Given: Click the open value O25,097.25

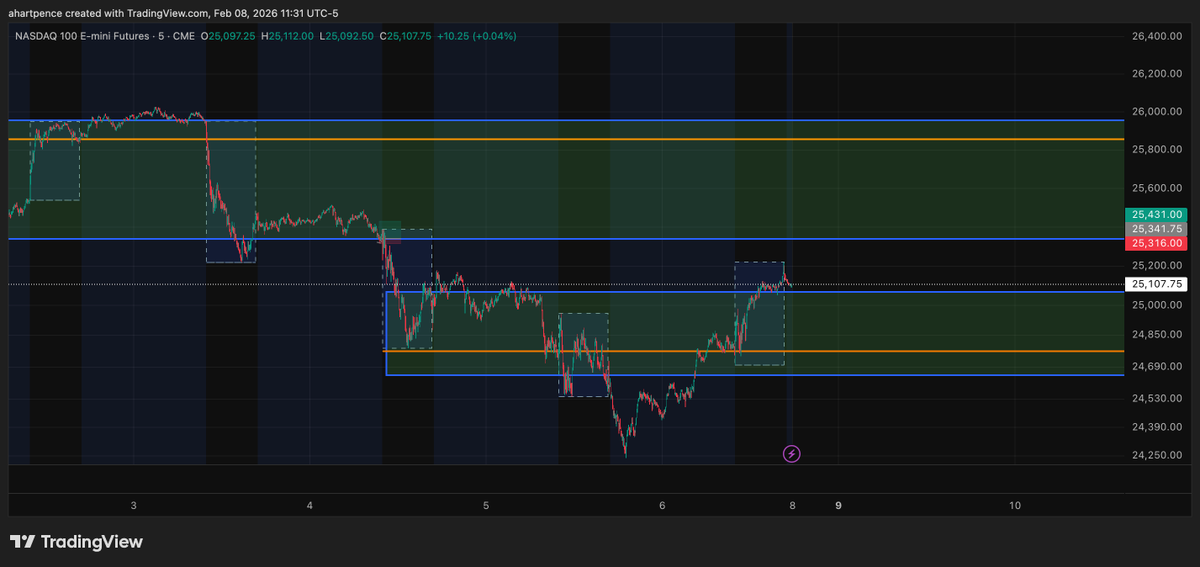Looking at the screenshot, I should point(230,36).
